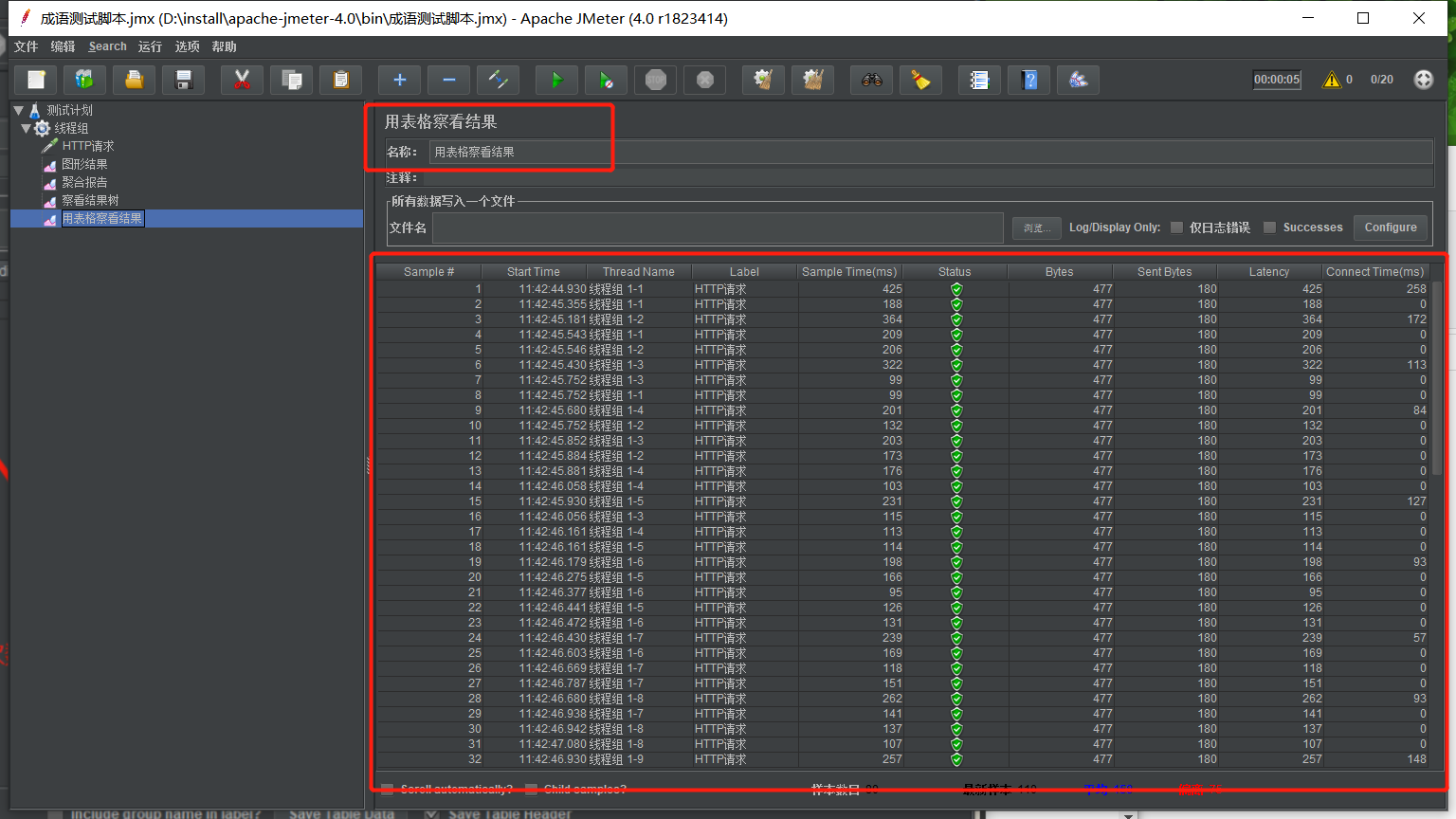Click Connect Time value 127 in sample 15 row

click(x=1416, y=501)
